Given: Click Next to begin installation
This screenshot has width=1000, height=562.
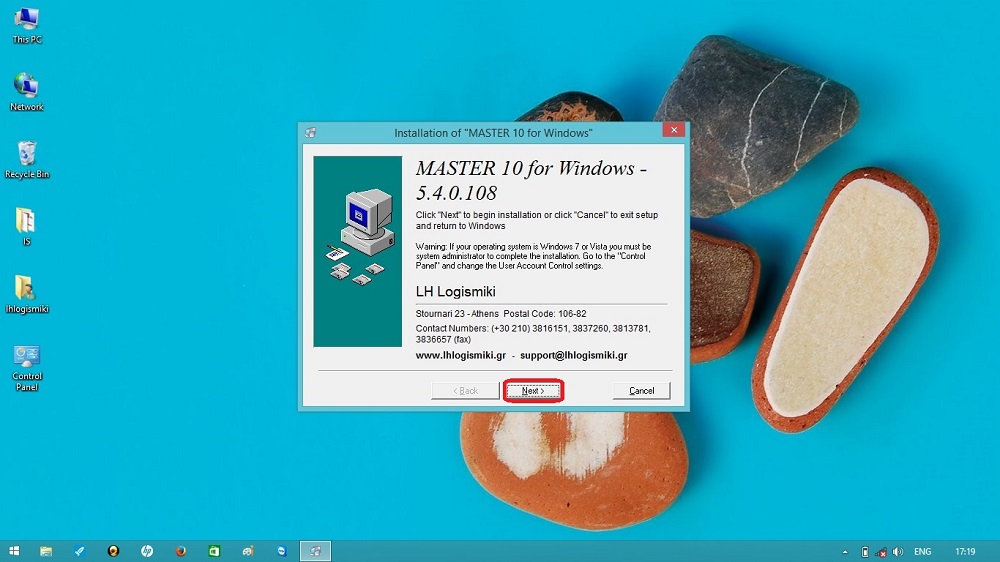Looking at the screenshot, I should pos(533,390).
